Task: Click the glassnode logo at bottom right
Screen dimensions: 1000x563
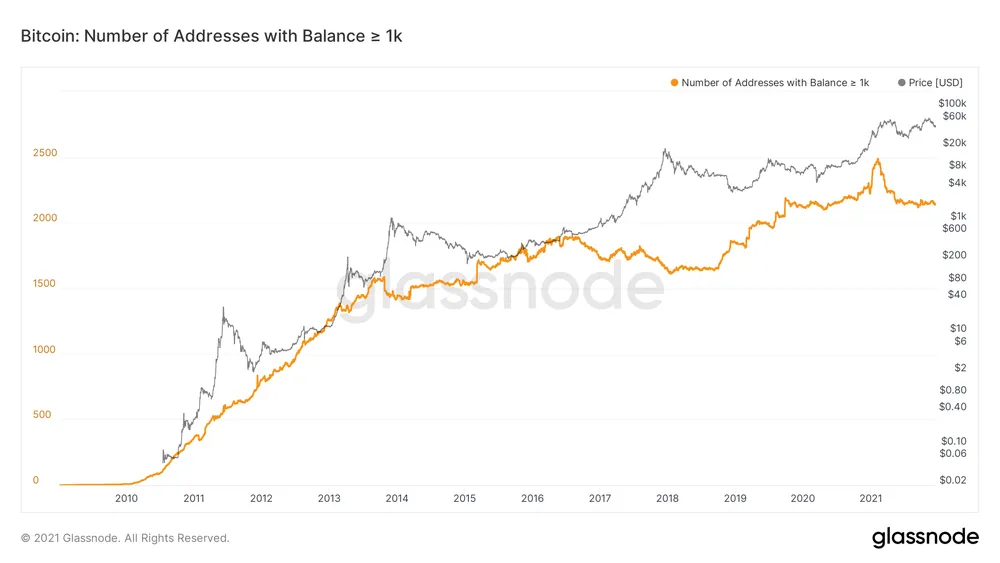Action: coord(925,537)
